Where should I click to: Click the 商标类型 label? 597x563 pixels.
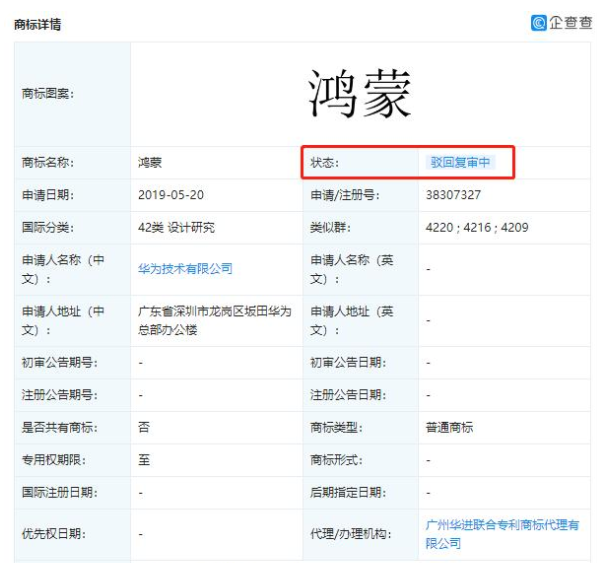[x=336, y=427]
